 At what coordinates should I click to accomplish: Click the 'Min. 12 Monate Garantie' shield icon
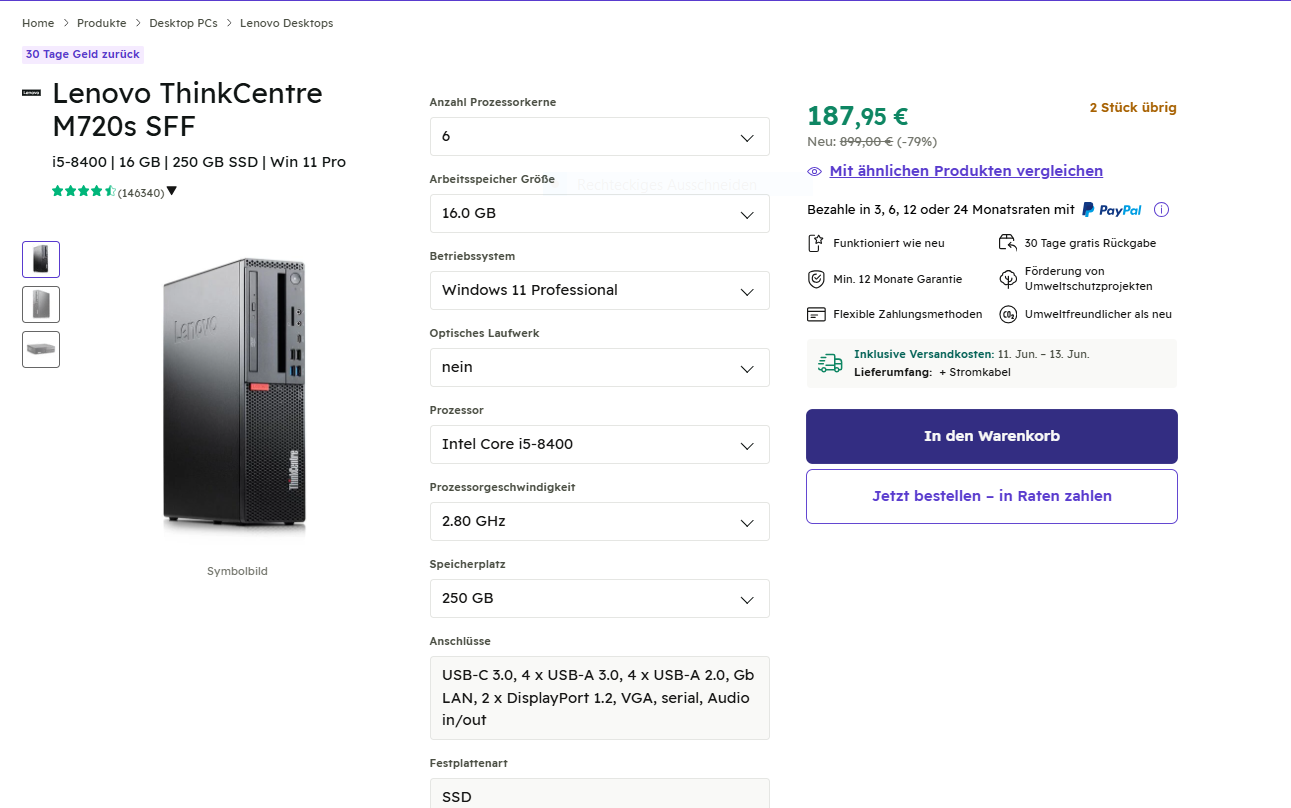pos(816,279)
